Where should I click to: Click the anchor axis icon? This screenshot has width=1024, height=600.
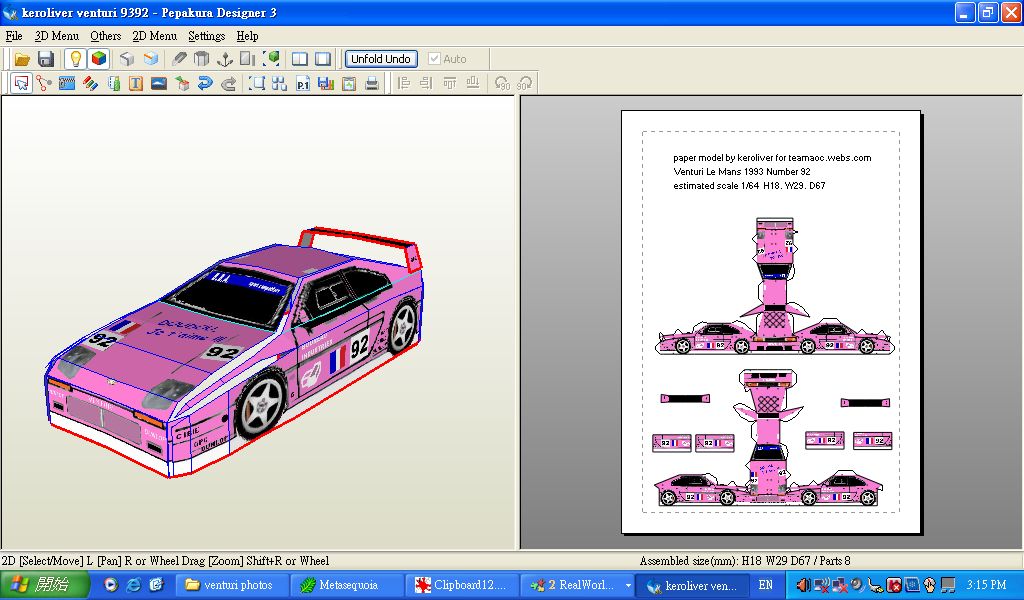tap(225, 59)
